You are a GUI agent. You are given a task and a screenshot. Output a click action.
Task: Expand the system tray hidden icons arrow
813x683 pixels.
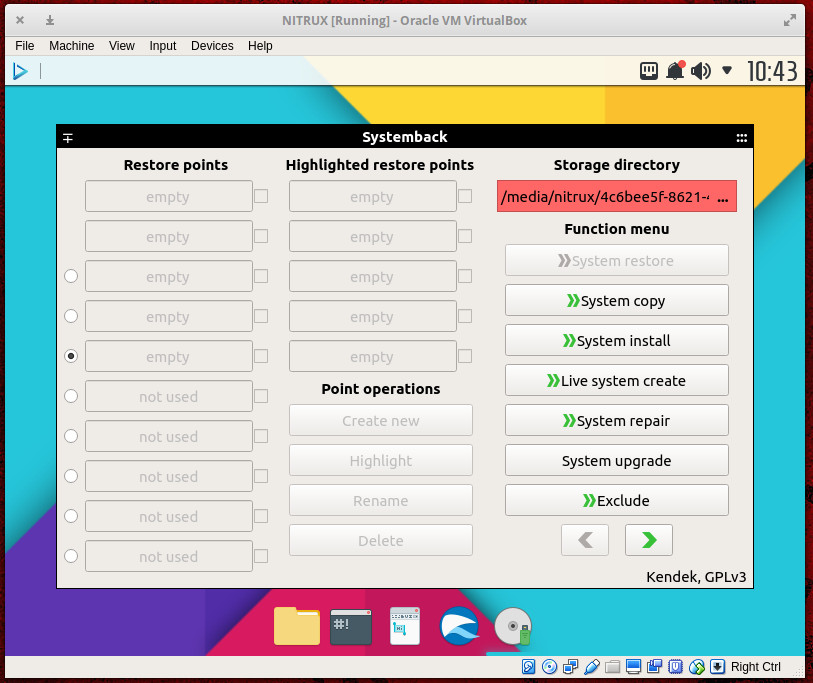tap(727, 71)
